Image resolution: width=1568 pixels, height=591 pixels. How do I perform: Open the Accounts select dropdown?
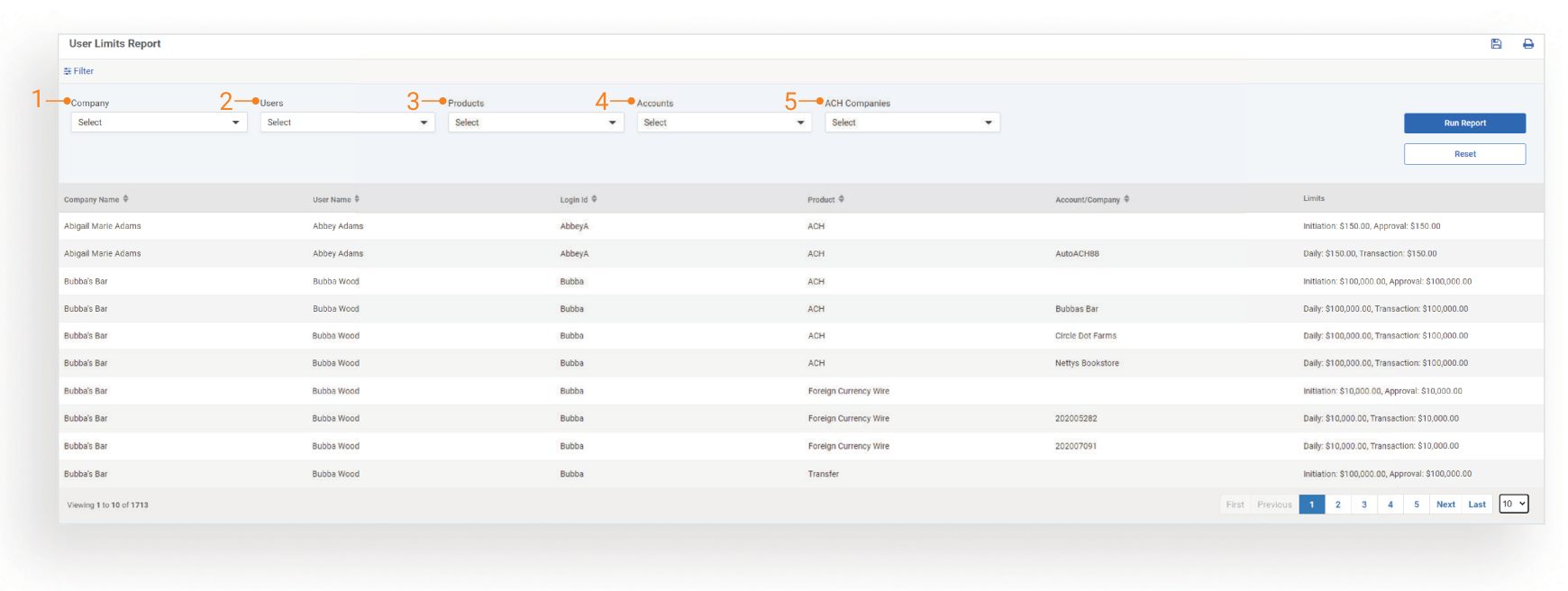click(724, 123)
